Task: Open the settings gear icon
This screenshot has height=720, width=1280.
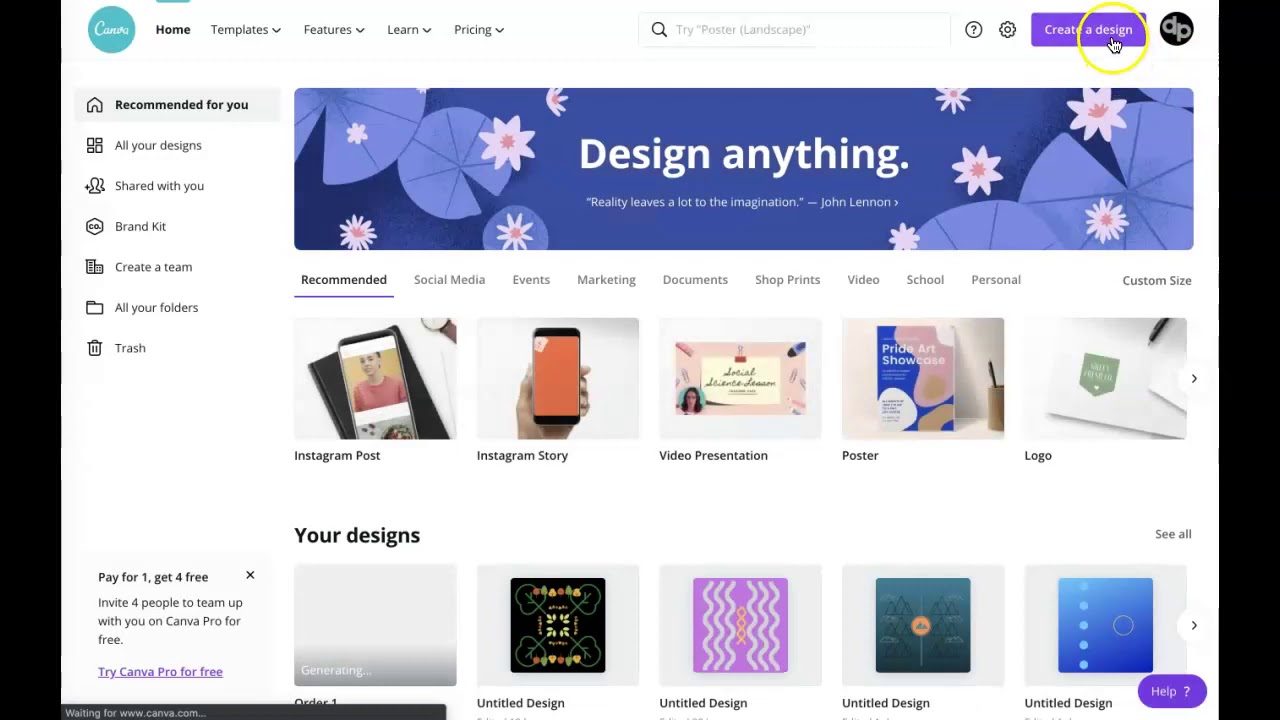Action: (1007, 30)
